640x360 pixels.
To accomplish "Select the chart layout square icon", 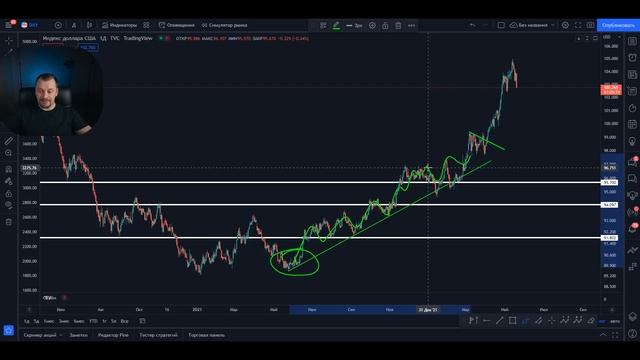I will point(501,25).
